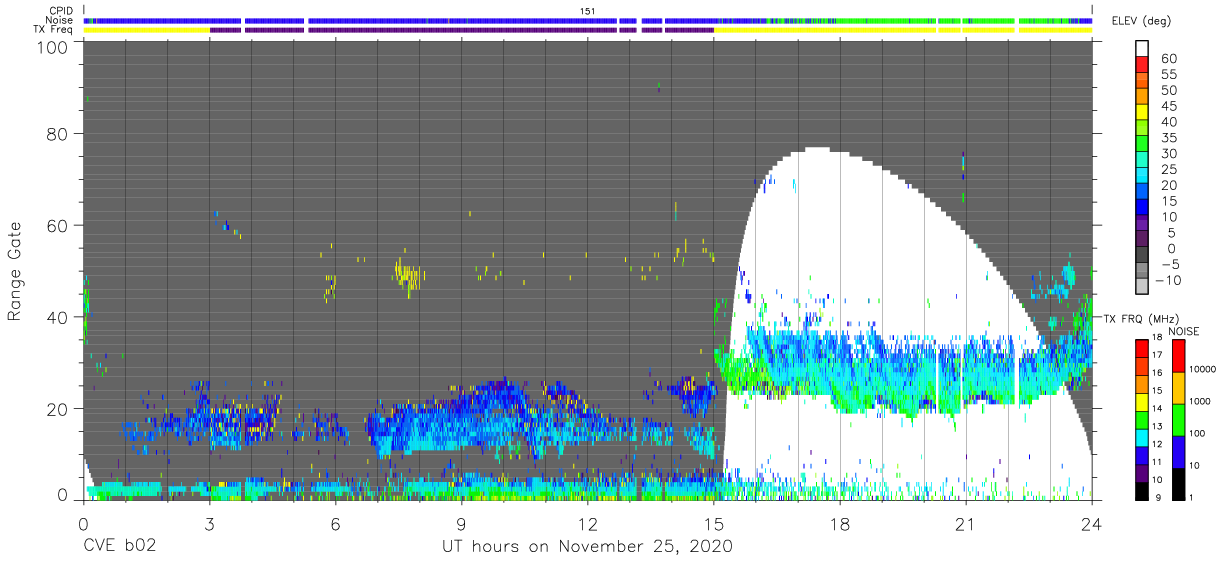Click the UT hours on November 25, 2020 title
The width and height of the screenshot is (1228, 567).
588,546
